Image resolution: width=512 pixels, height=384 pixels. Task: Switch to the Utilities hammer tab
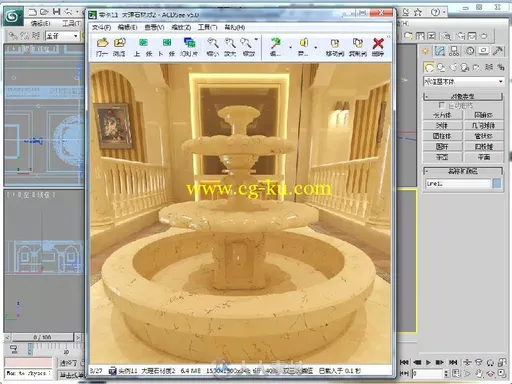[498, 51]
